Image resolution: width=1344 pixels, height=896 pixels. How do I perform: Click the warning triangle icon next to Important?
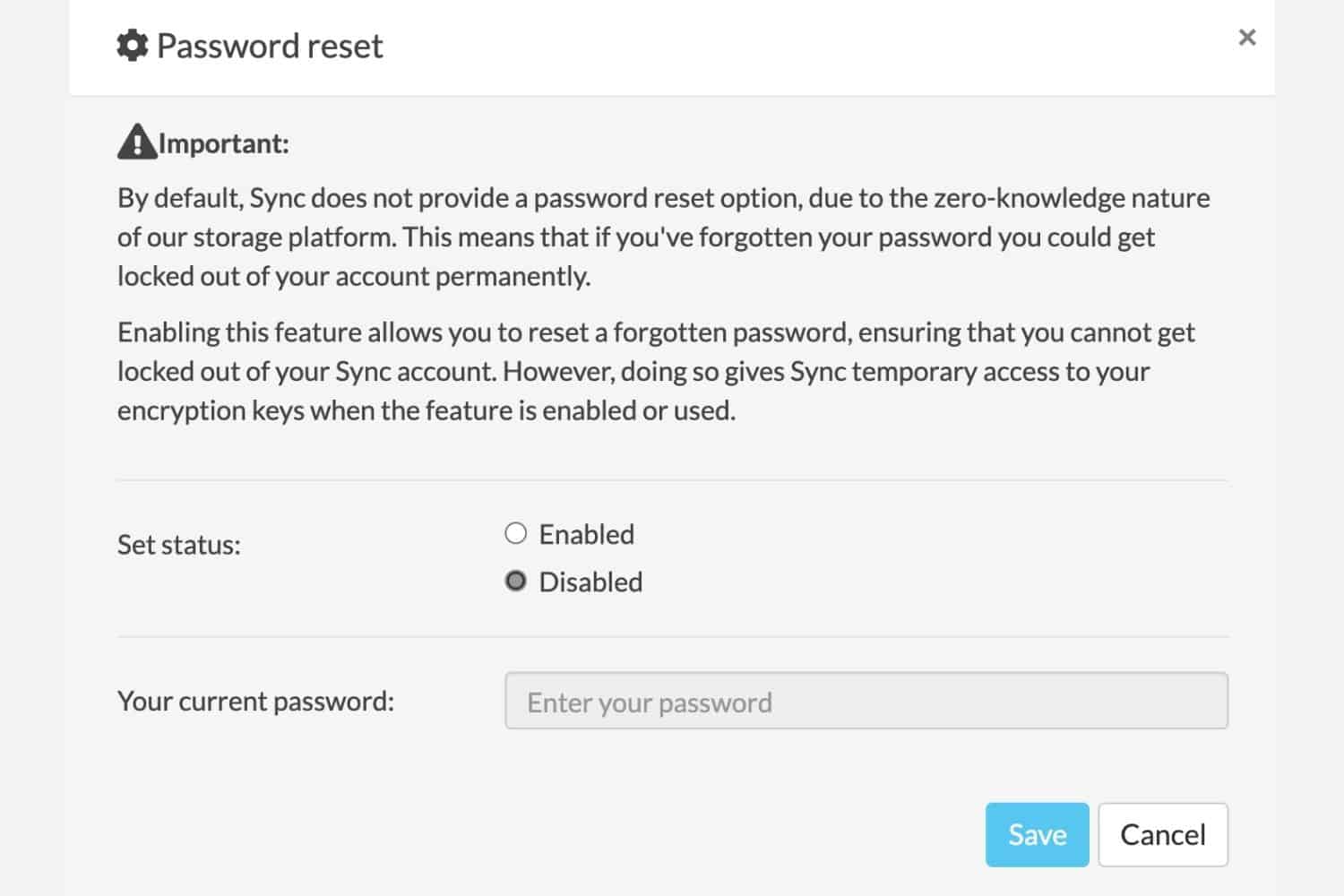(x=137, y=142)
